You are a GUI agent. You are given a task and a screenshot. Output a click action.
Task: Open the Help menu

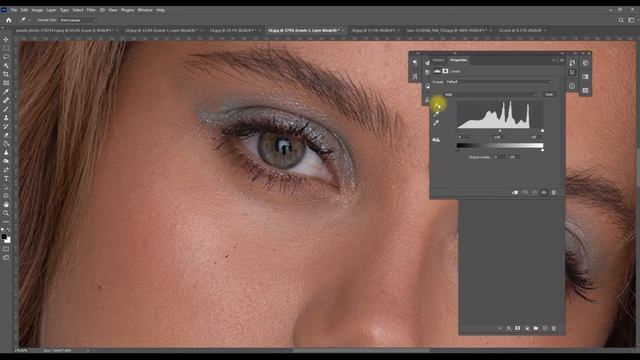tap(160, 10)
